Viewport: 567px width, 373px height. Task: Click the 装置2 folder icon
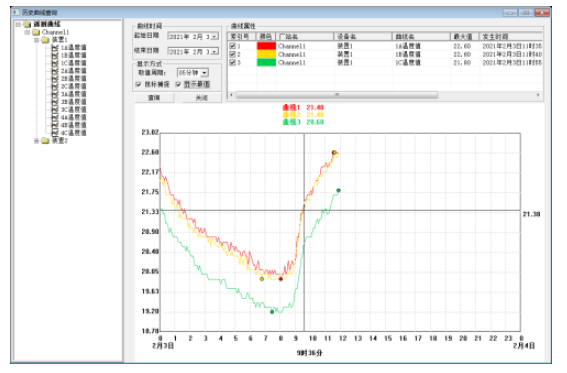pos(45,141)
